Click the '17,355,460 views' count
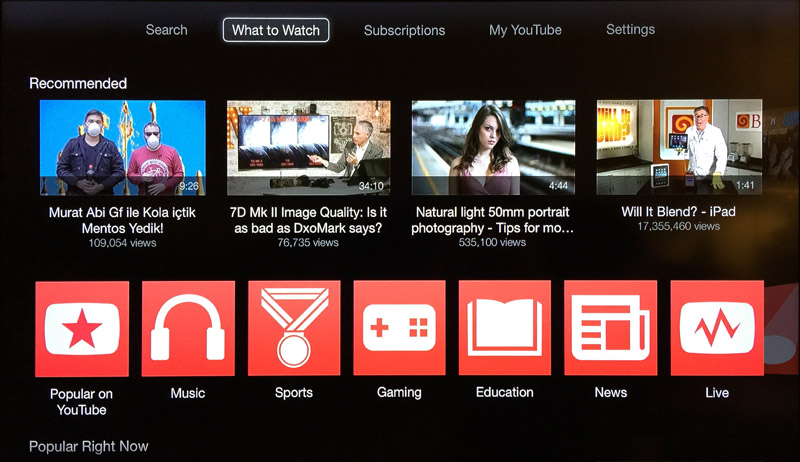The height and width of the screenshot is (462, 800). click(x=679, y=226)
